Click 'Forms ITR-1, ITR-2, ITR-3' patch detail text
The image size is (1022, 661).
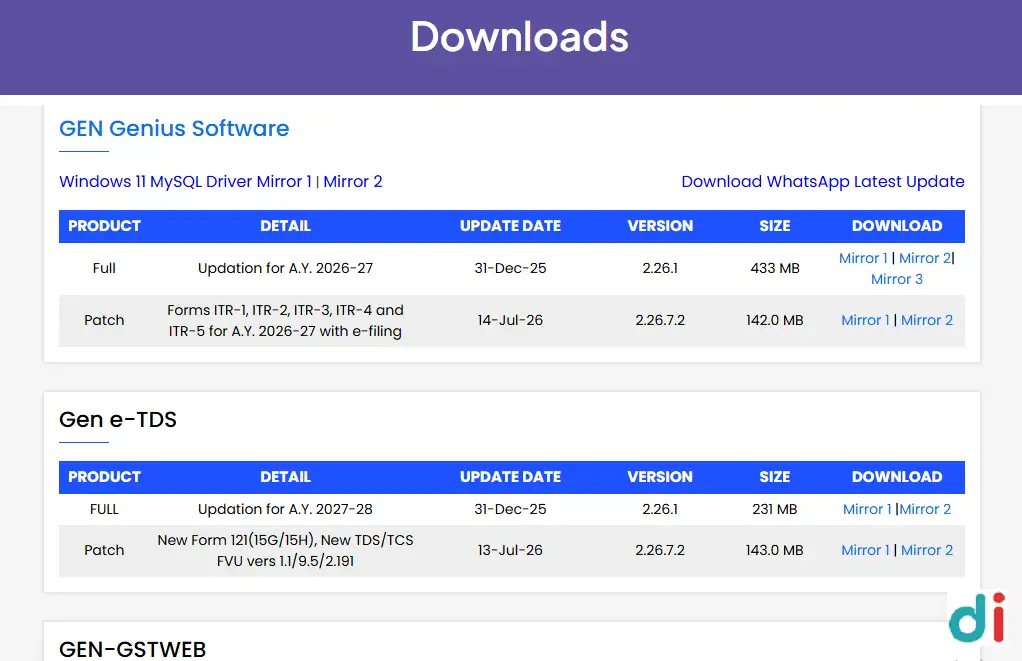[285, 320]
